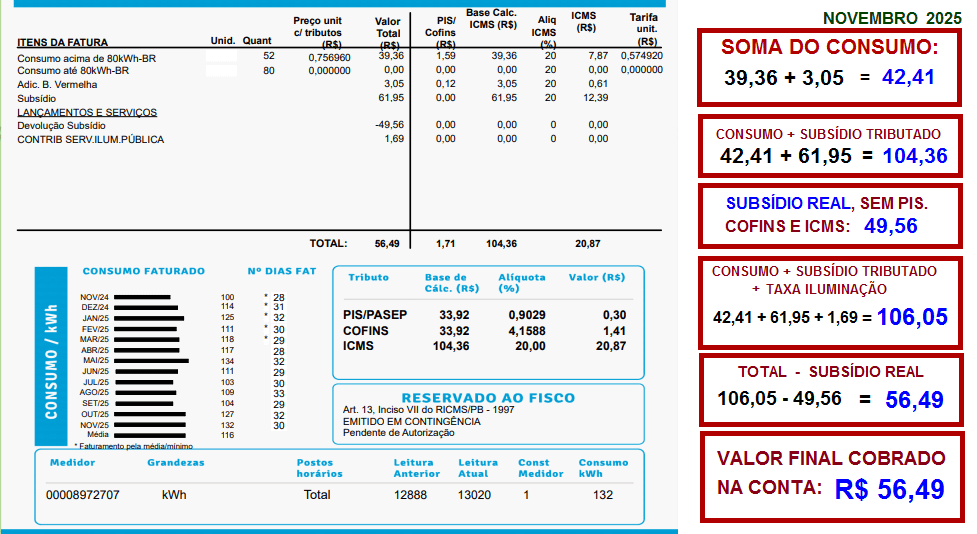This screenshot has width=977, height=534.
Task: Click the RESERVADO AO FISCO heading
Action: pos(488,398)
